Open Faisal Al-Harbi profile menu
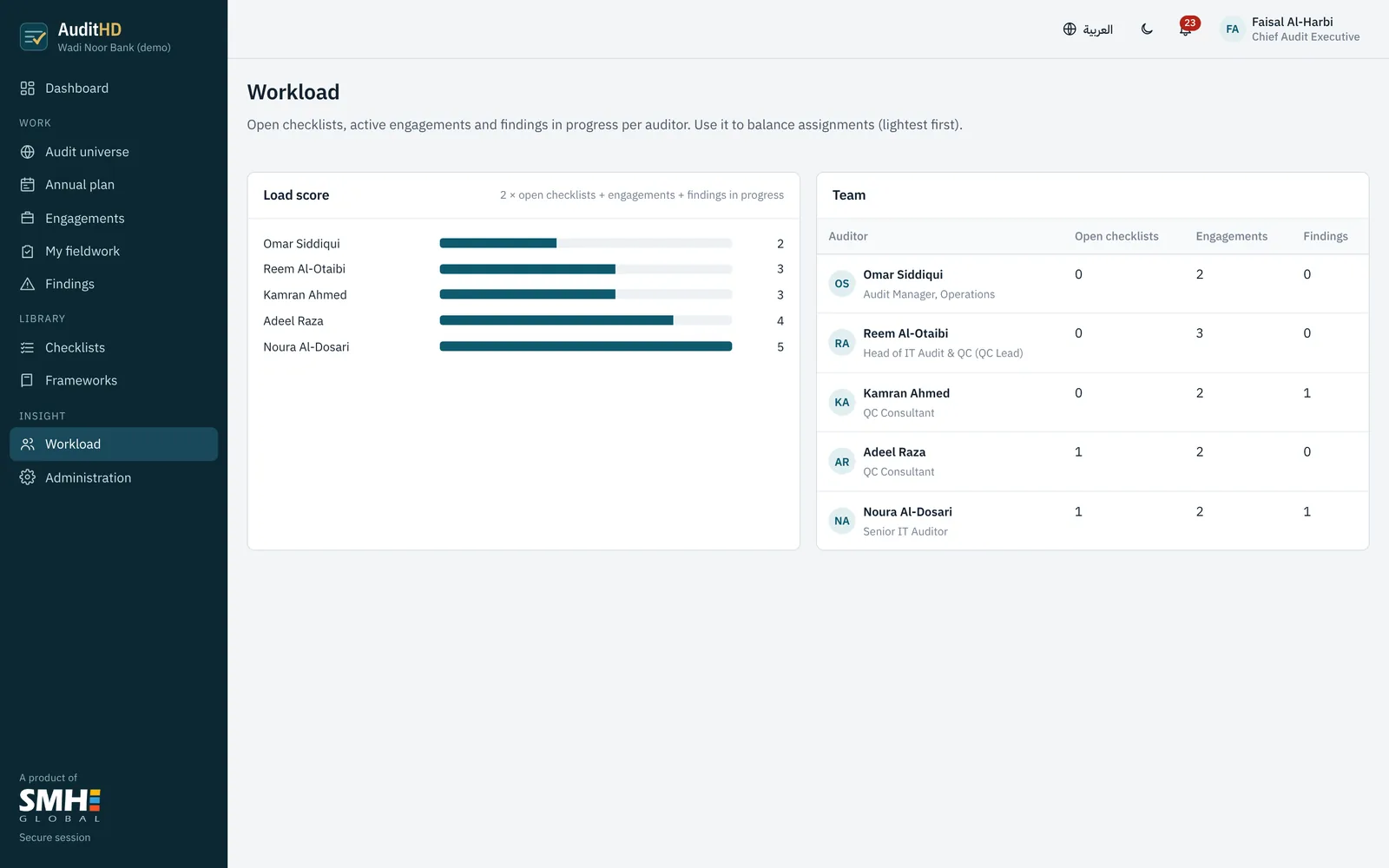This screenshot has height=868, width=1389. [x=1290, y=30]
